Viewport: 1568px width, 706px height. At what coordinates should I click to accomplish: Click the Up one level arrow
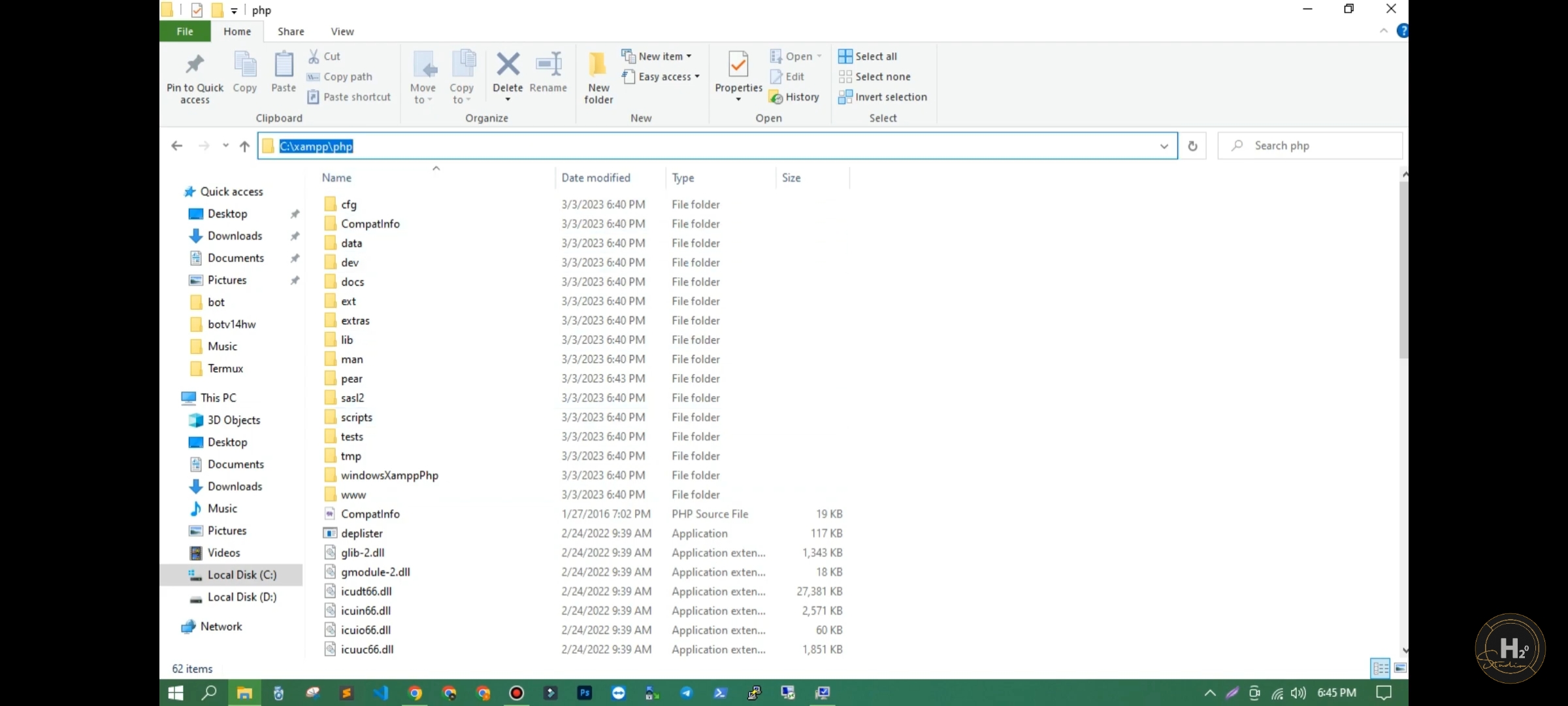(244, 146)
